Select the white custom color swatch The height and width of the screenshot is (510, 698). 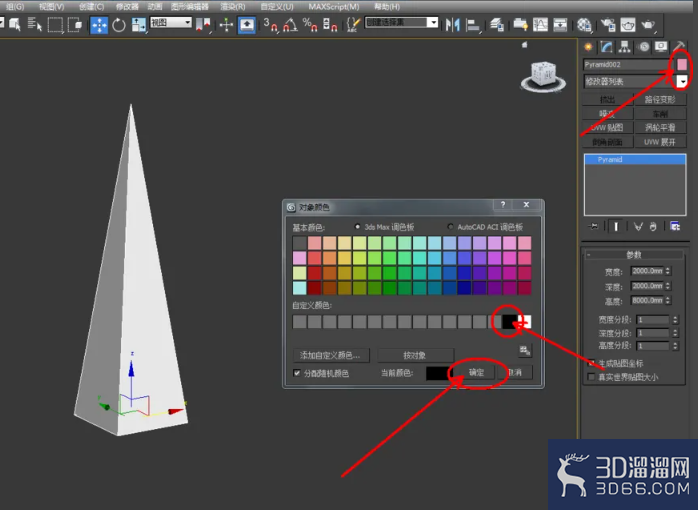pos(526,322)
